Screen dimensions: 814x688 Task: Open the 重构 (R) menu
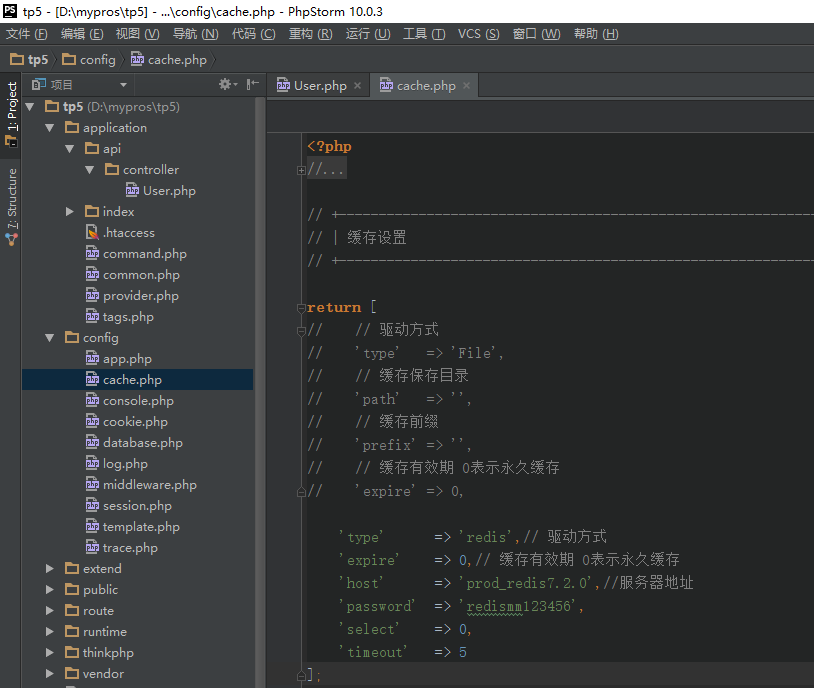click(x=310, y=34)
